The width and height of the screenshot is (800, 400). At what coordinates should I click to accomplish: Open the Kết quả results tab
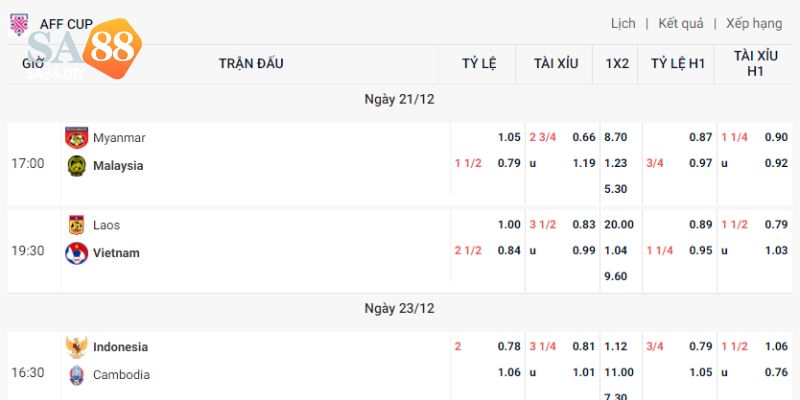pos(681,23)
